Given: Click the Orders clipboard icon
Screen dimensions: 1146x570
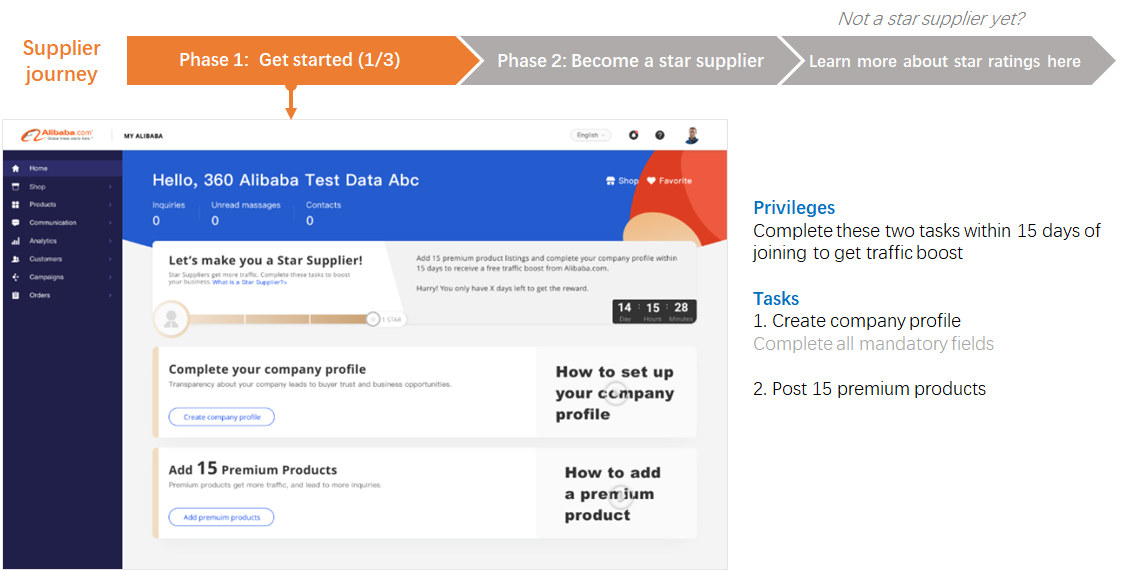Looking at the screenshot, I should tap(15, 296).
